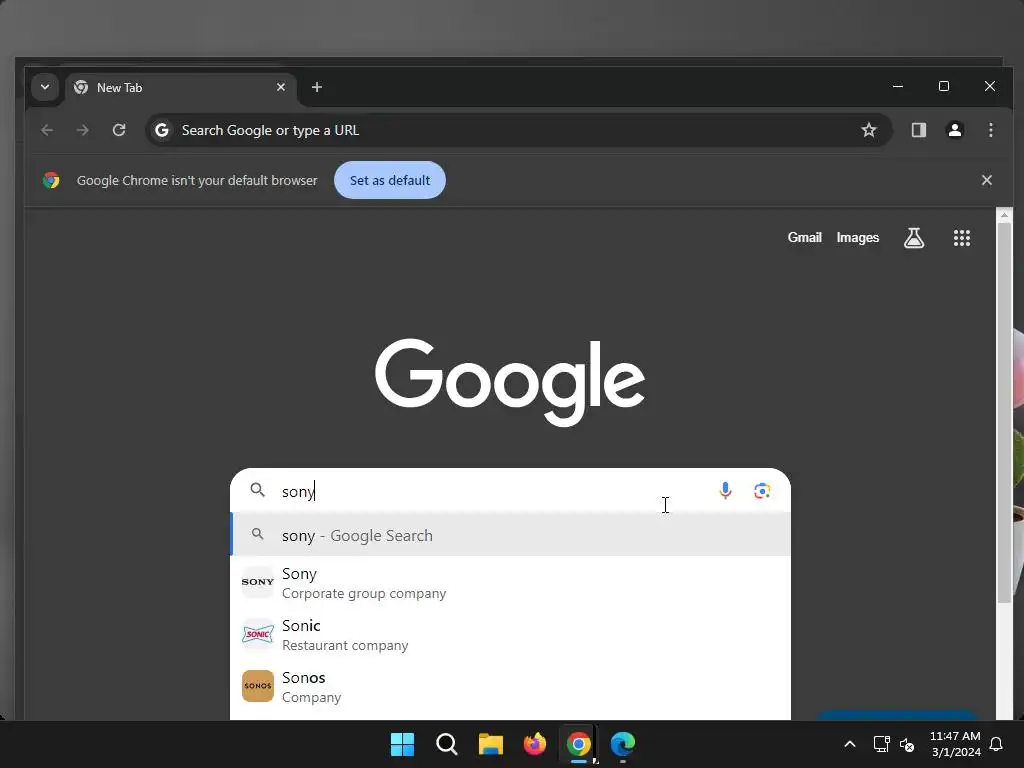Open the Chrome side panel
This screenshot has height=768, width=1024.
919,130
